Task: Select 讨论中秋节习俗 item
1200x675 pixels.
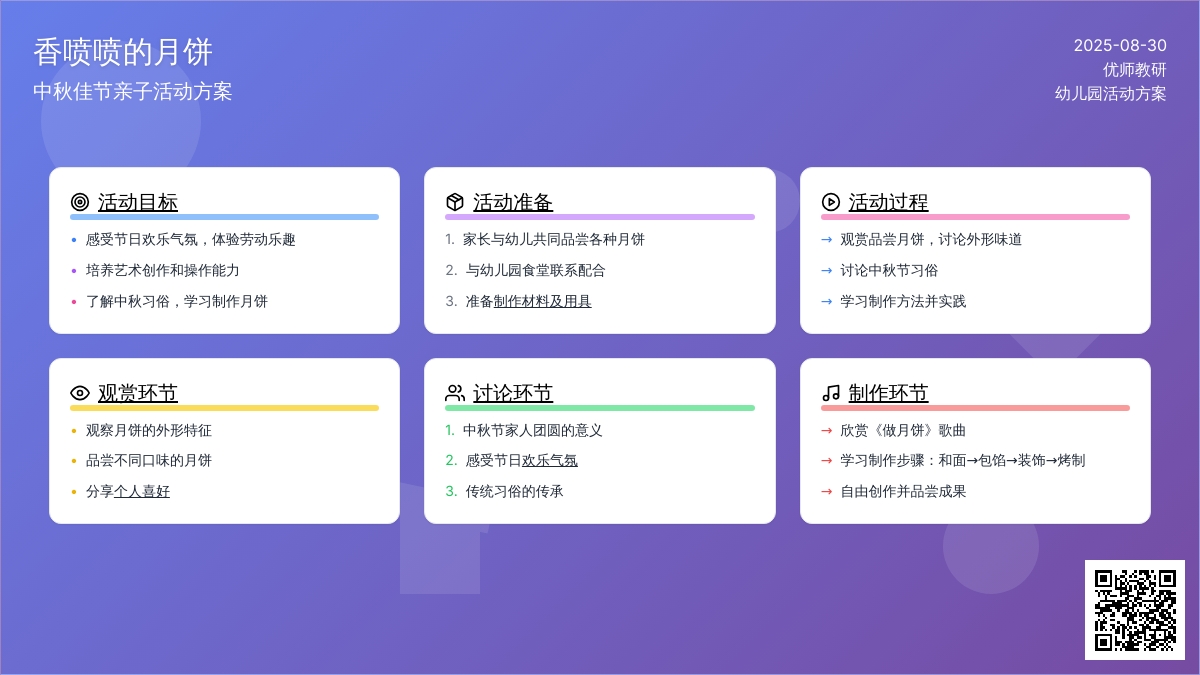Action: 889,271
